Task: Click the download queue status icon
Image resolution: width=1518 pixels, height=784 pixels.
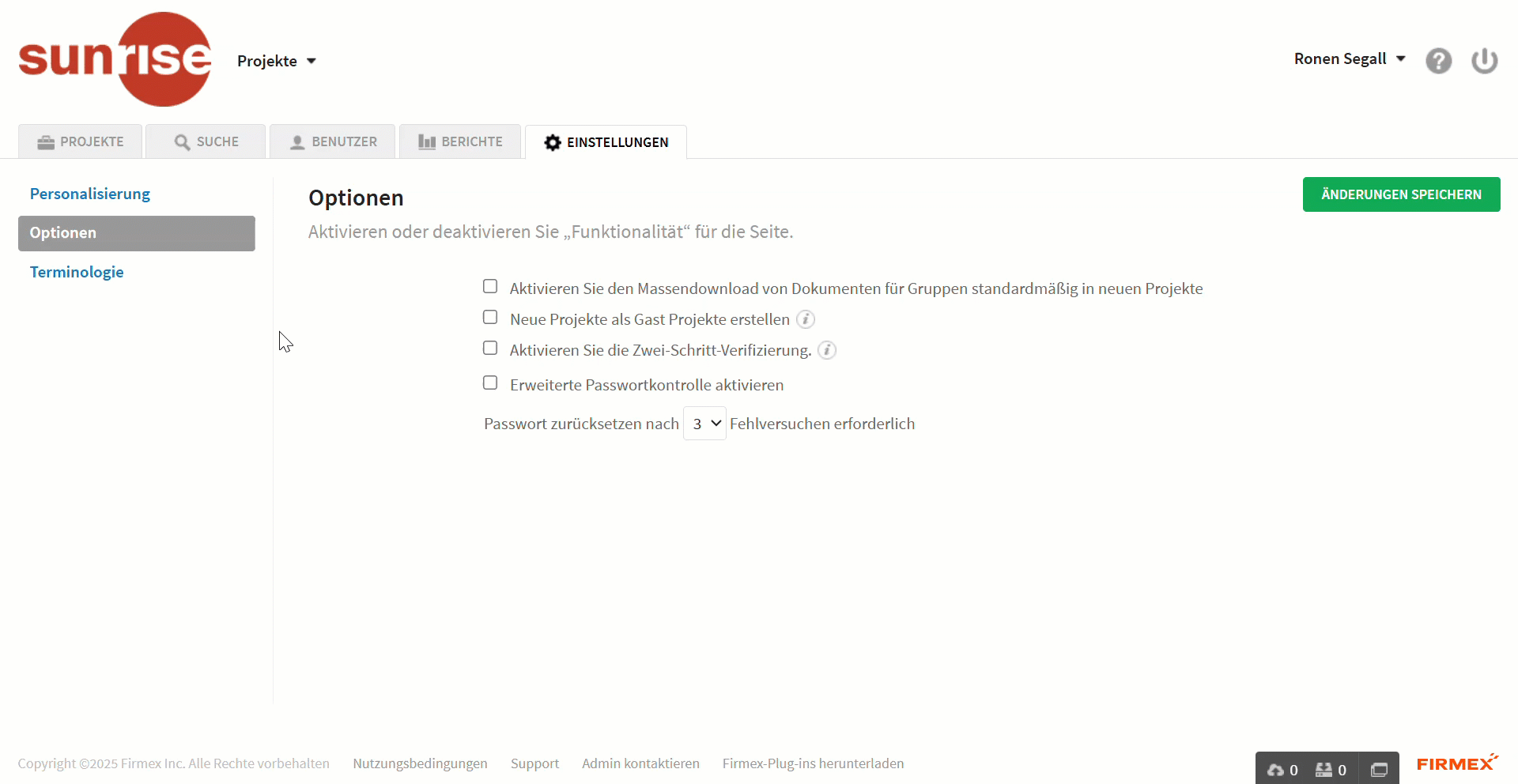Action: pyautogui.click(x=1324, y=770)
